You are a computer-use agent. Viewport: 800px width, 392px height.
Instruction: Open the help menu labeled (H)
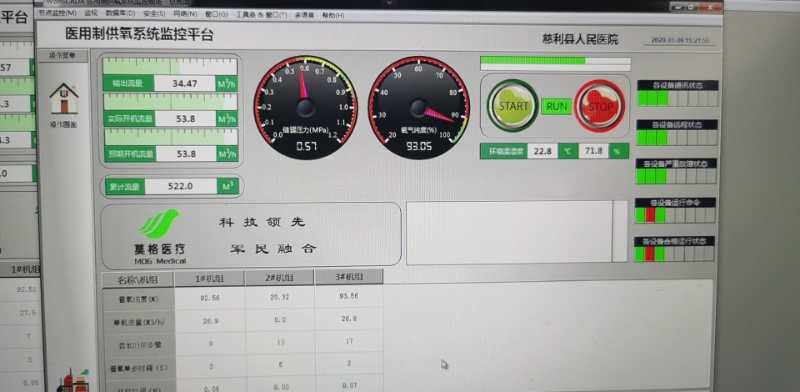pos(333,15)
